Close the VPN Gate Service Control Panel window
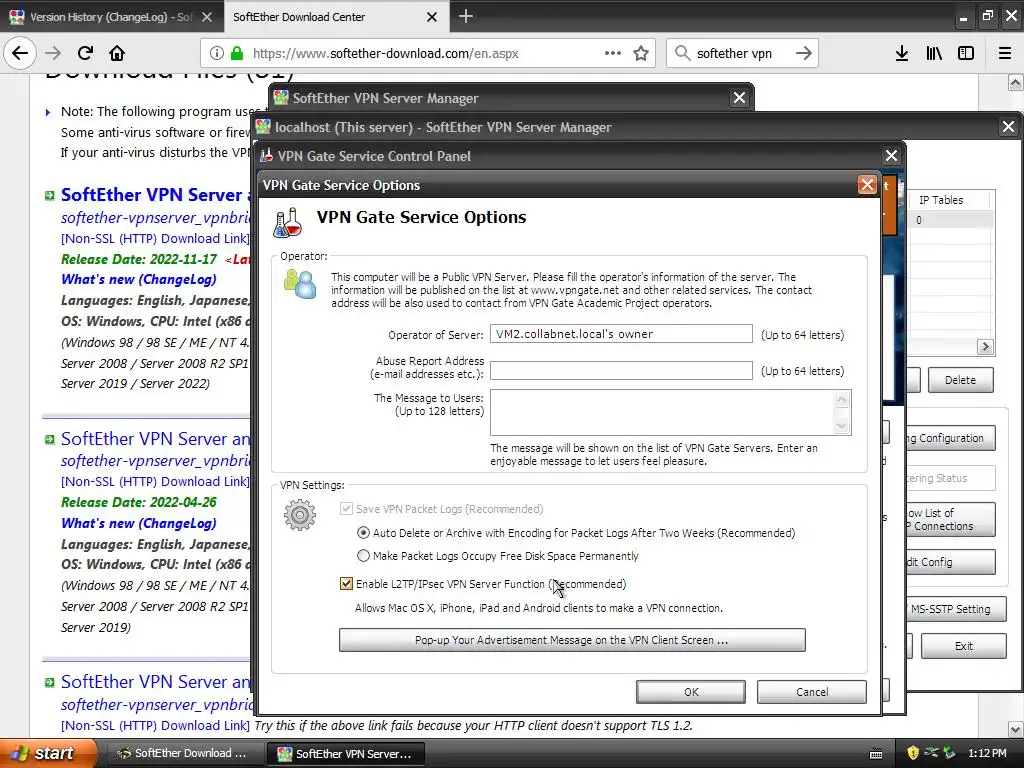 point(891,156)
